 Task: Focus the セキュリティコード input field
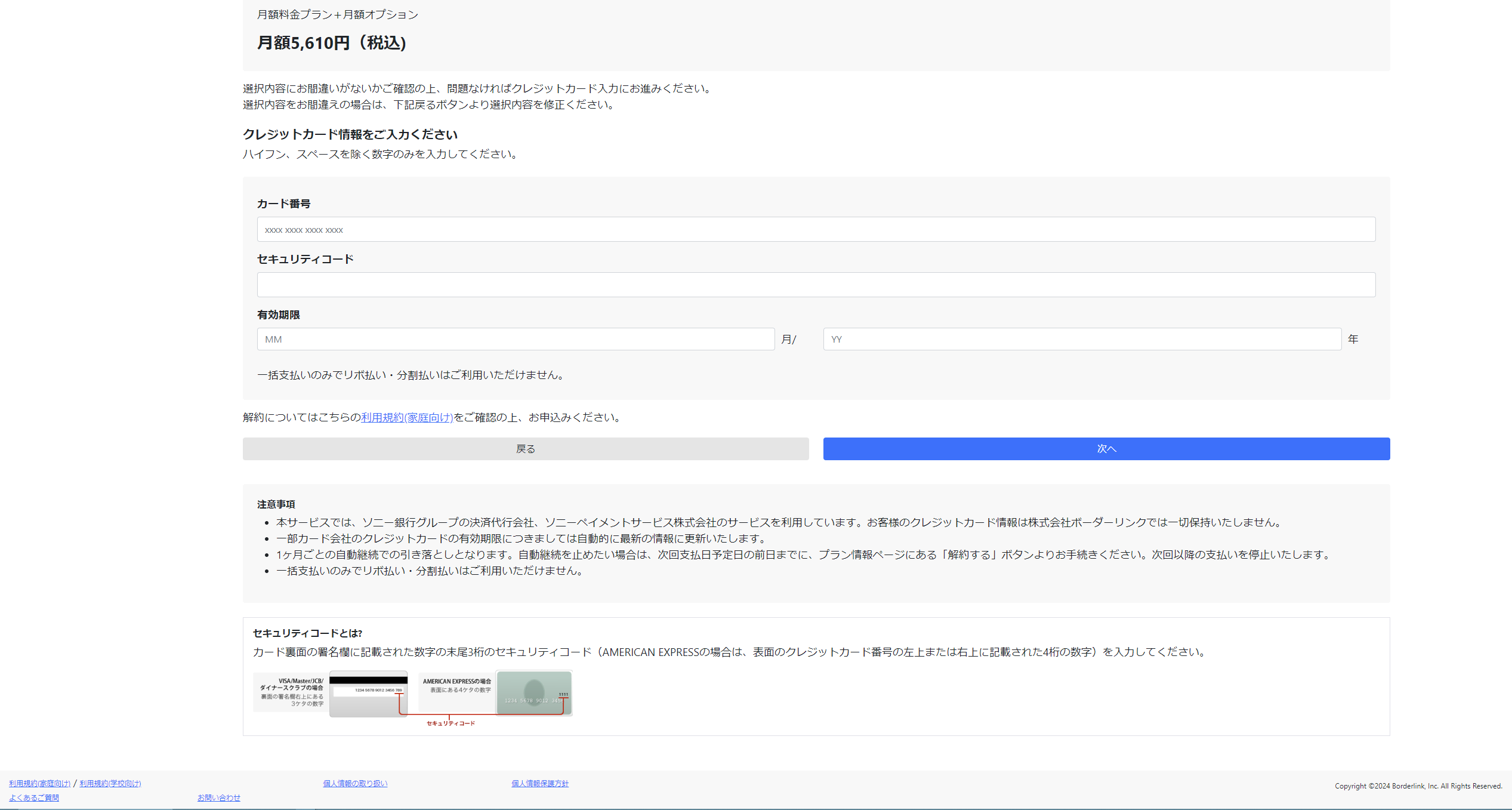click(816, 285)
